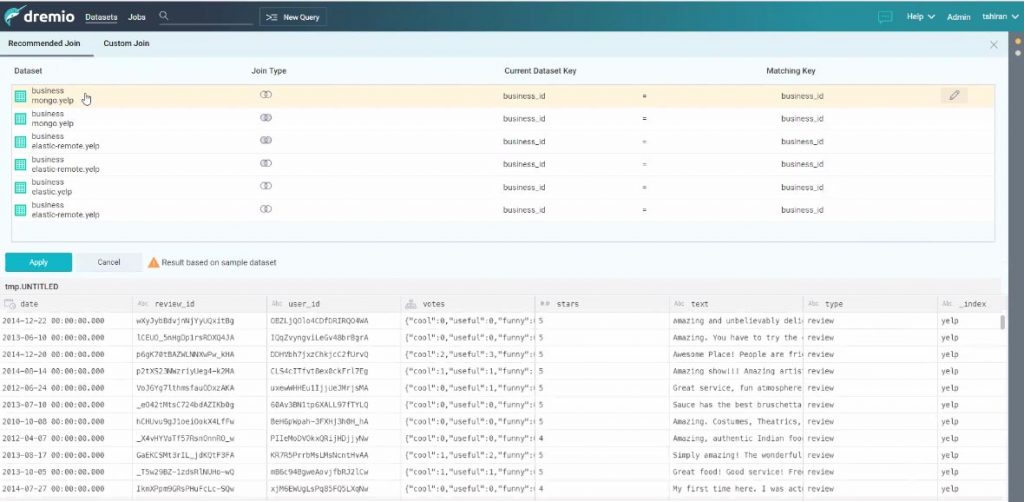Go to Datasets in top navigation

tap(100, 17)
